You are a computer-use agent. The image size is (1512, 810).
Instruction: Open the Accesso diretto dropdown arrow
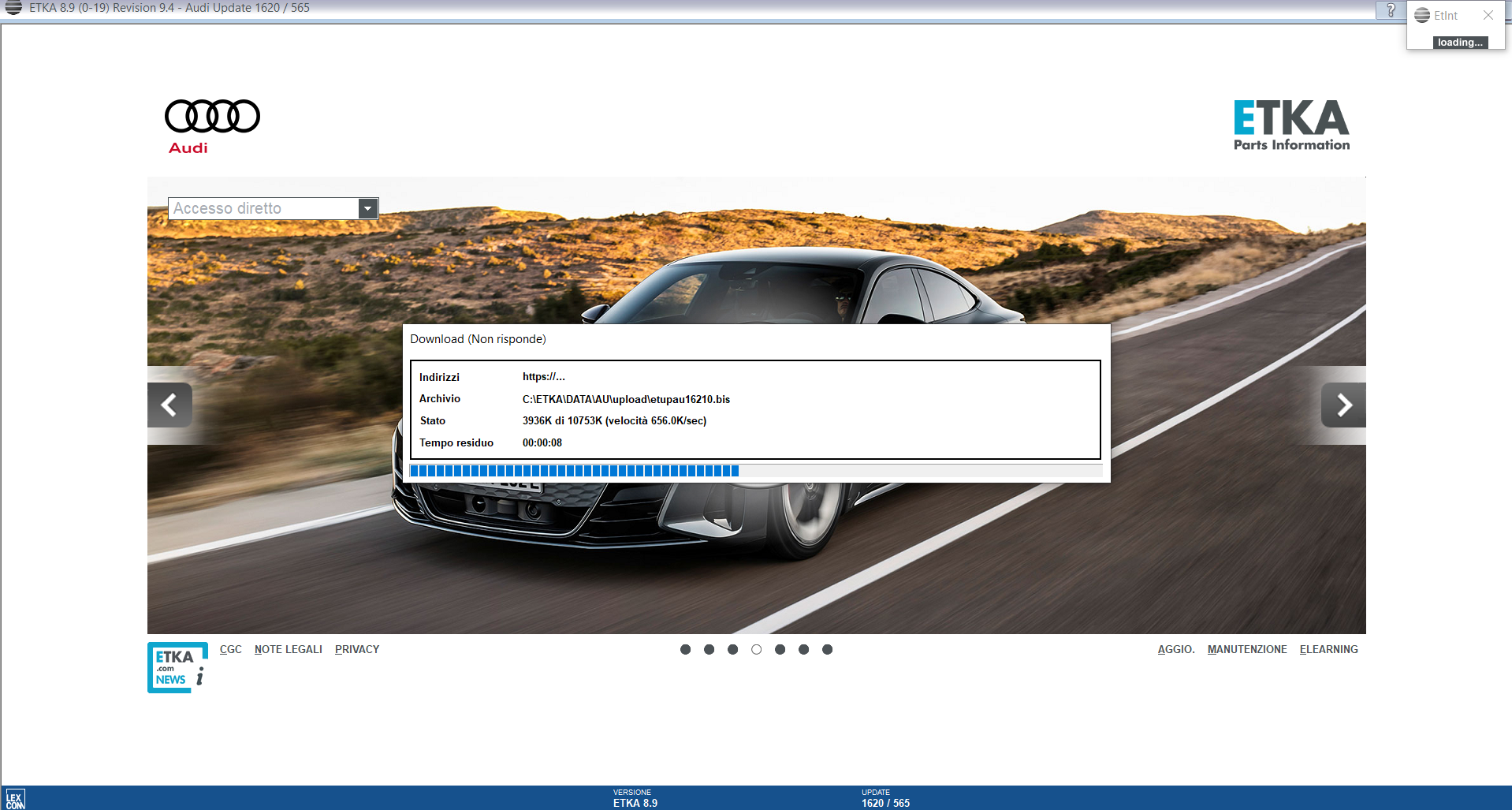click(367, 208)
